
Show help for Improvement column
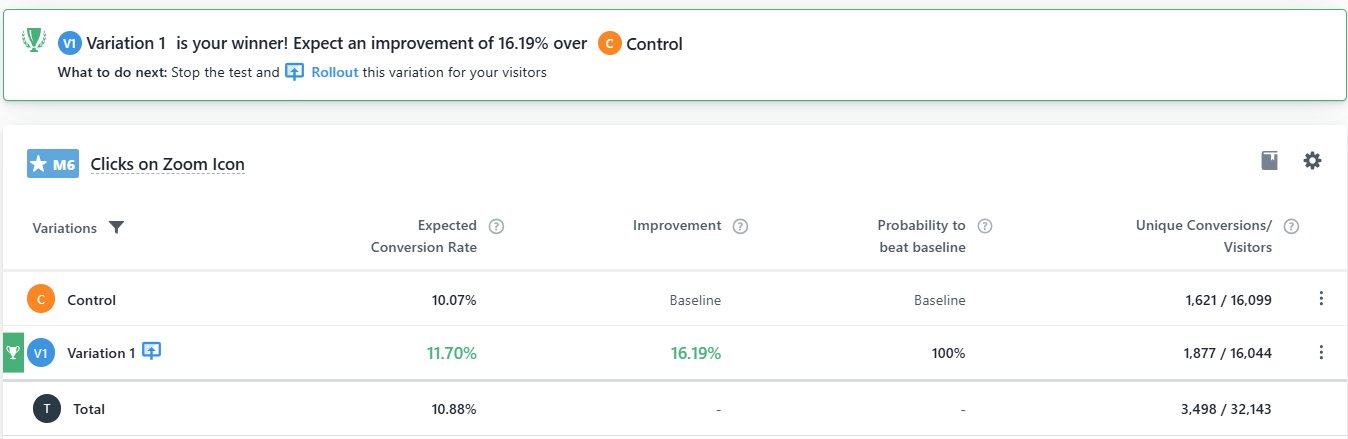pos(740,226)
